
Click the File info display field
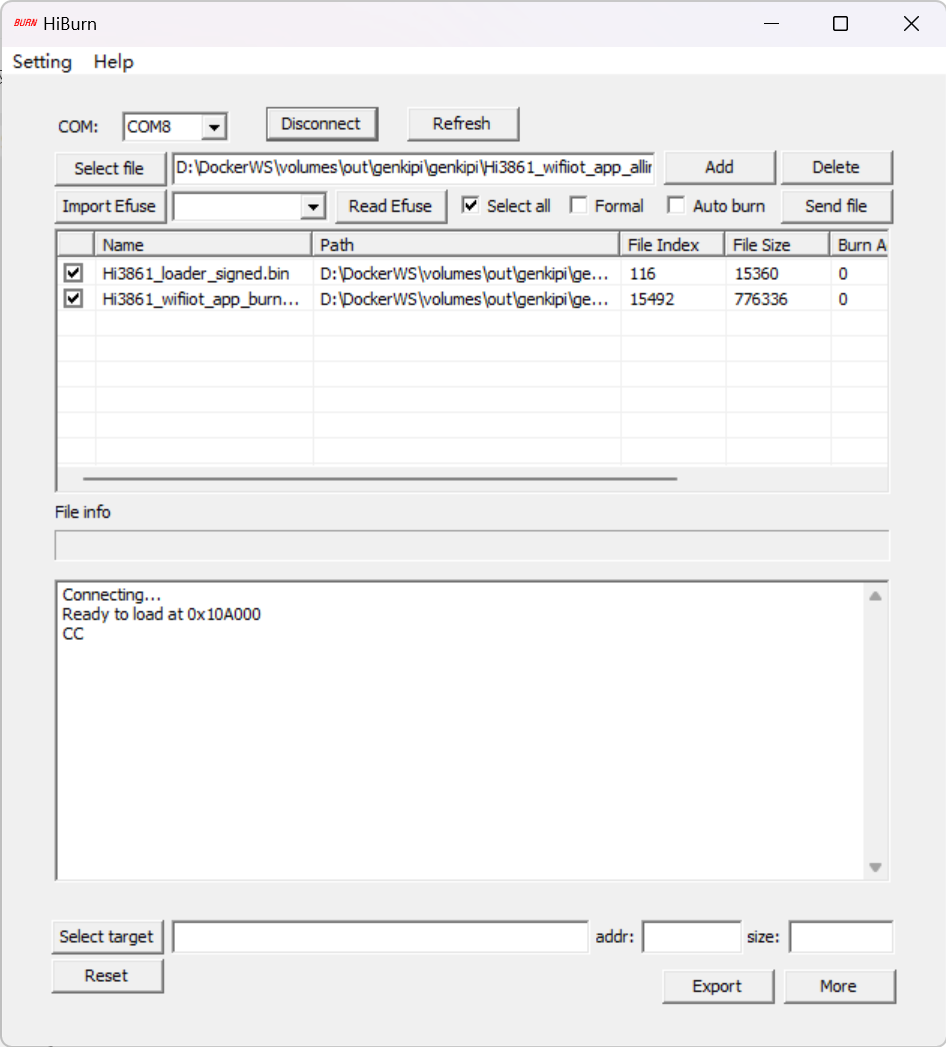[472, 546]
